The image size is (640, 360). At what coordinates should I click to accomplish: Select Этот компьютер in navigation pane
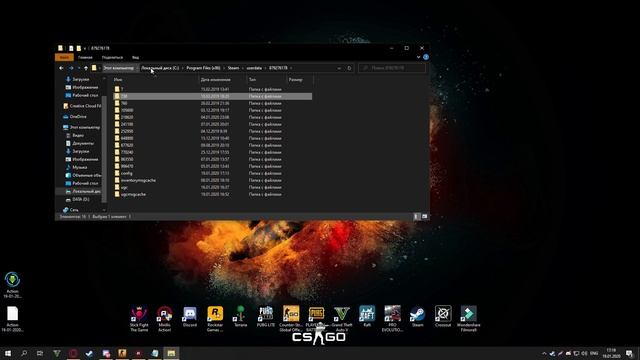point(81,127)
